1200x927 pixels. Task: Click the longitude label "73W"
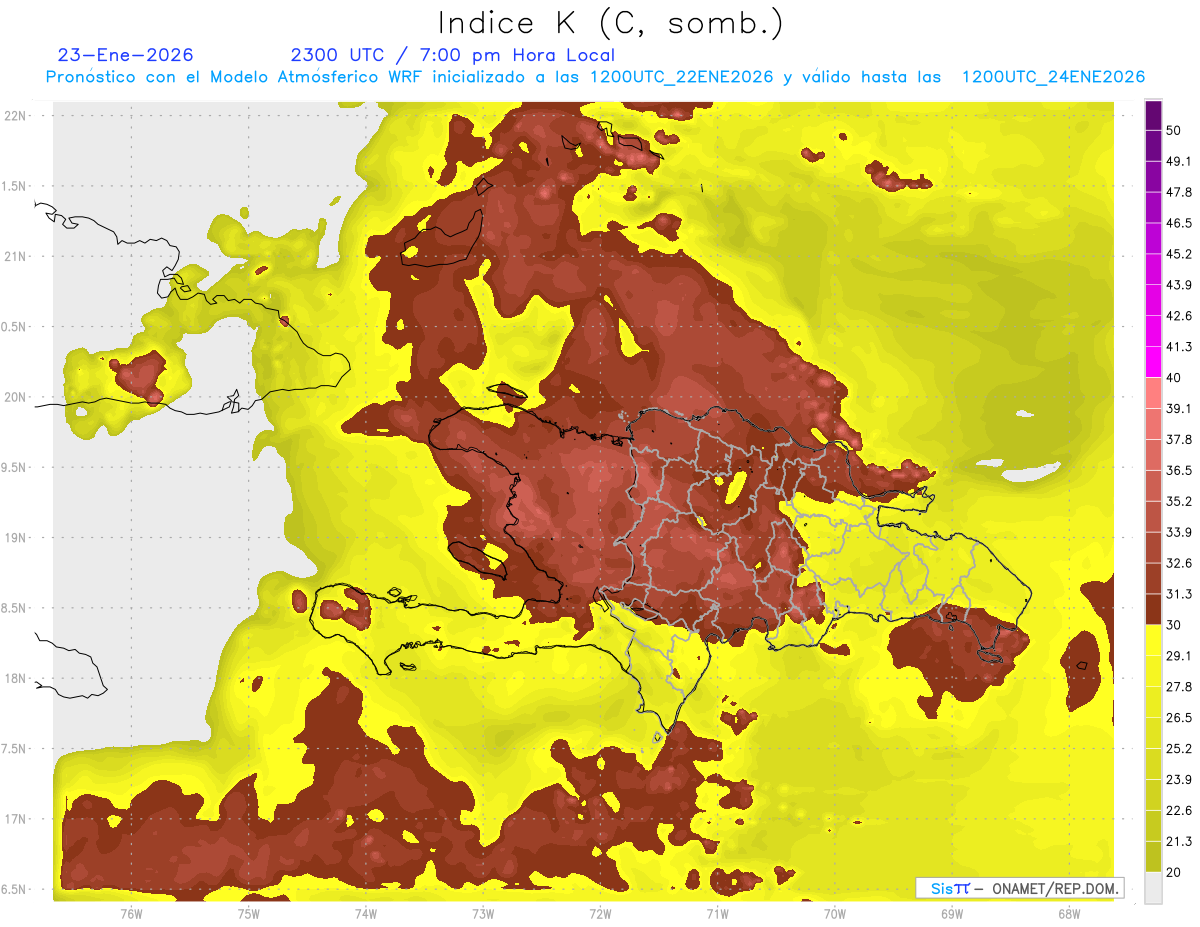tap(483, 914)
